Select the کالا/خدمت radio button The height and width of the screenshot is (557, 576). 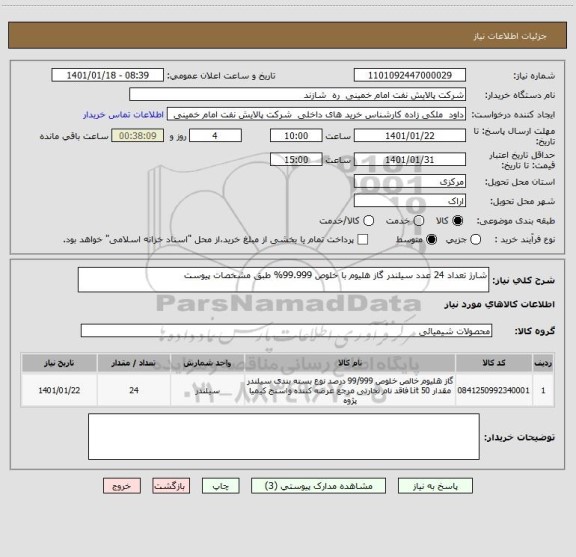(368, 220)
